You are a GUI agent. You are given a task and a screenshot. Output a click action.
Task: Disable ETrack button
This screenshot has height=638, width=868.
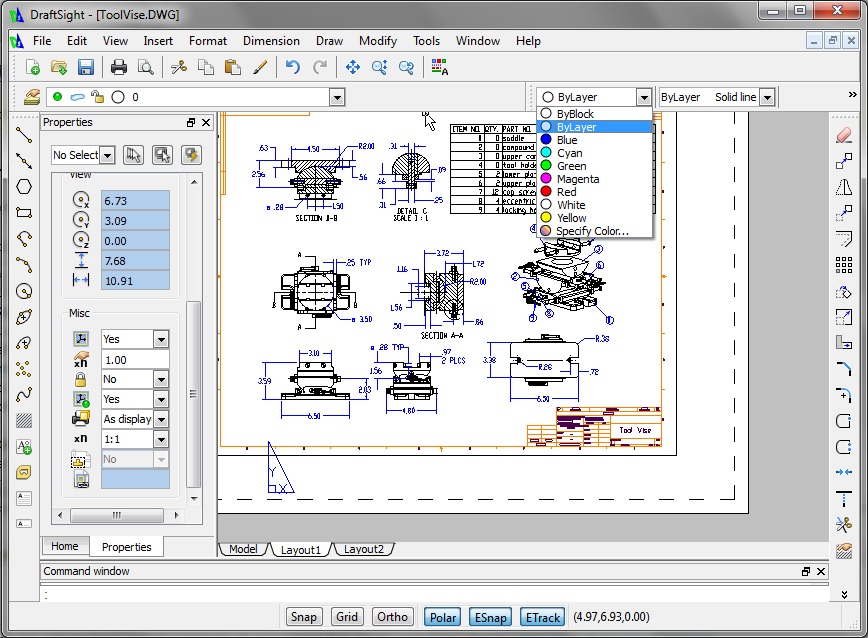click(x=542, y=617)
